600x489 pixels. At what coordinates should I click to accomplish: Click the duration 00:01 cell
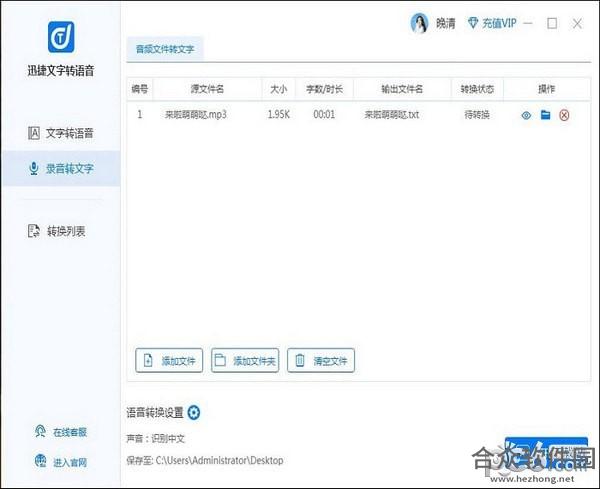click(324, 114)
